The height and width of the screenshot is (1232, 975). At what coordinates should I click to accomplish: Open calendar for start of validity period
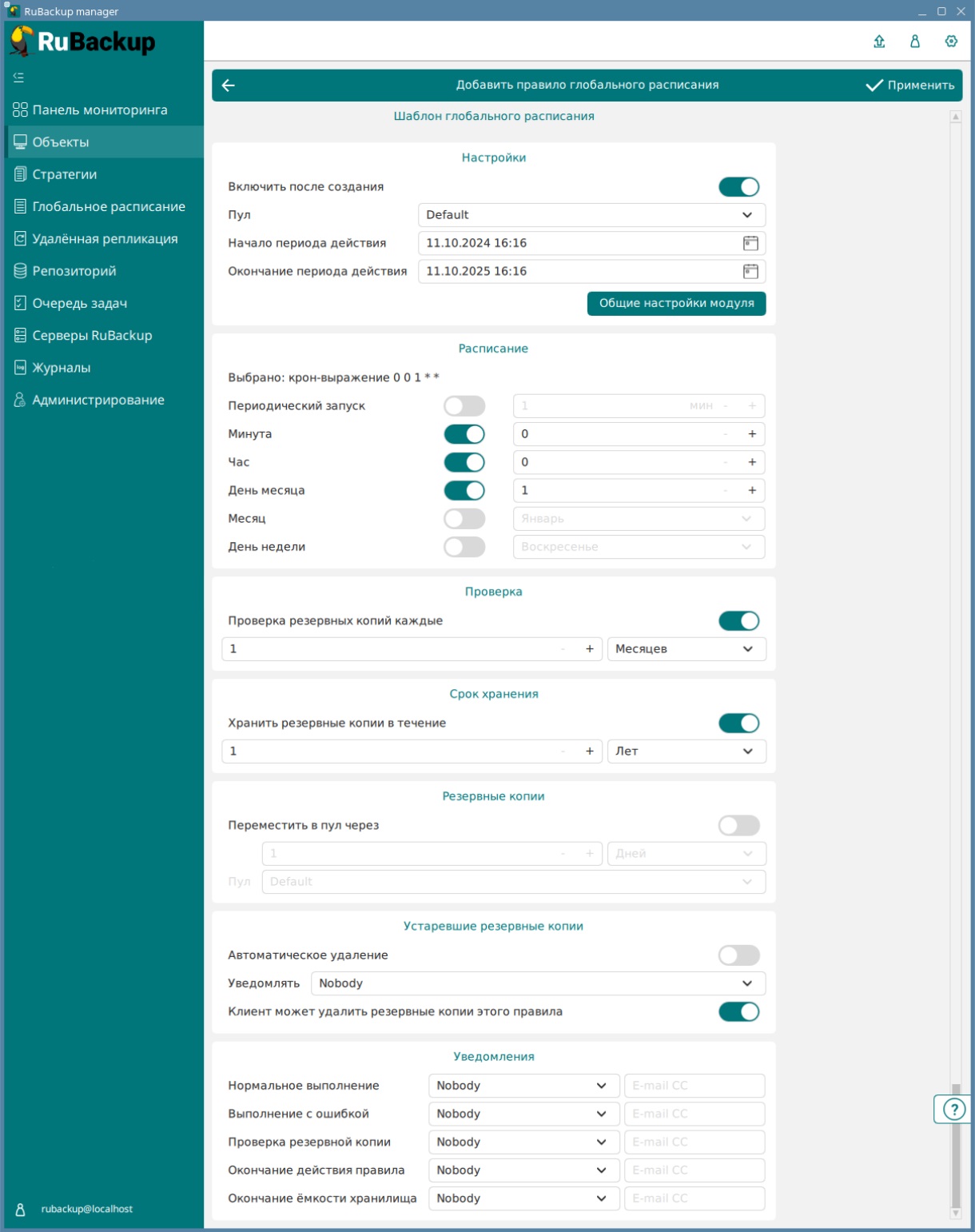point(750,243)
